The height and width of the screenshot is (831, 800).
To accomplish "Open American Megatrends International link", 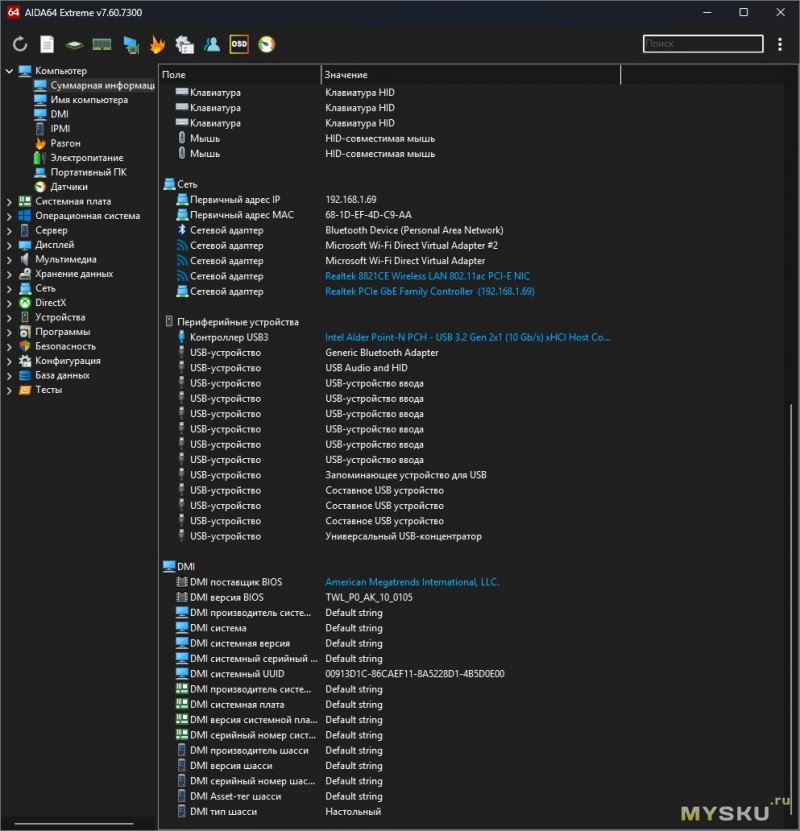I will (412, 582).
